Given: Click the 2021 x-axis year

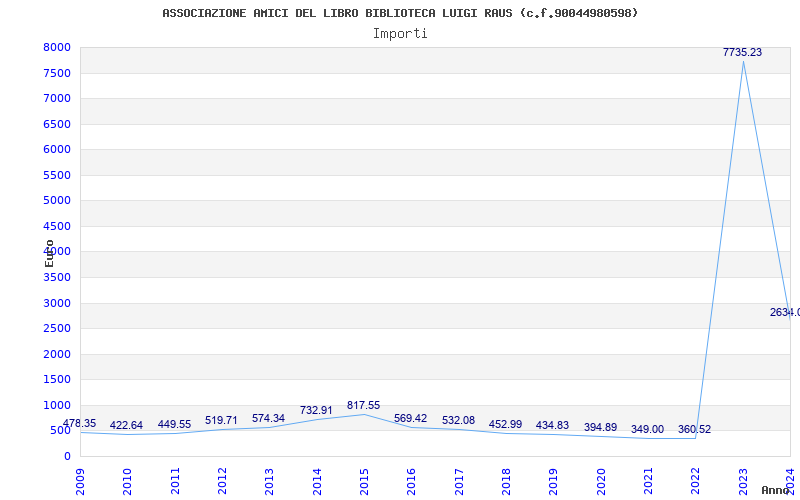Looking at the screenshot, I should (x=648, y=482).
